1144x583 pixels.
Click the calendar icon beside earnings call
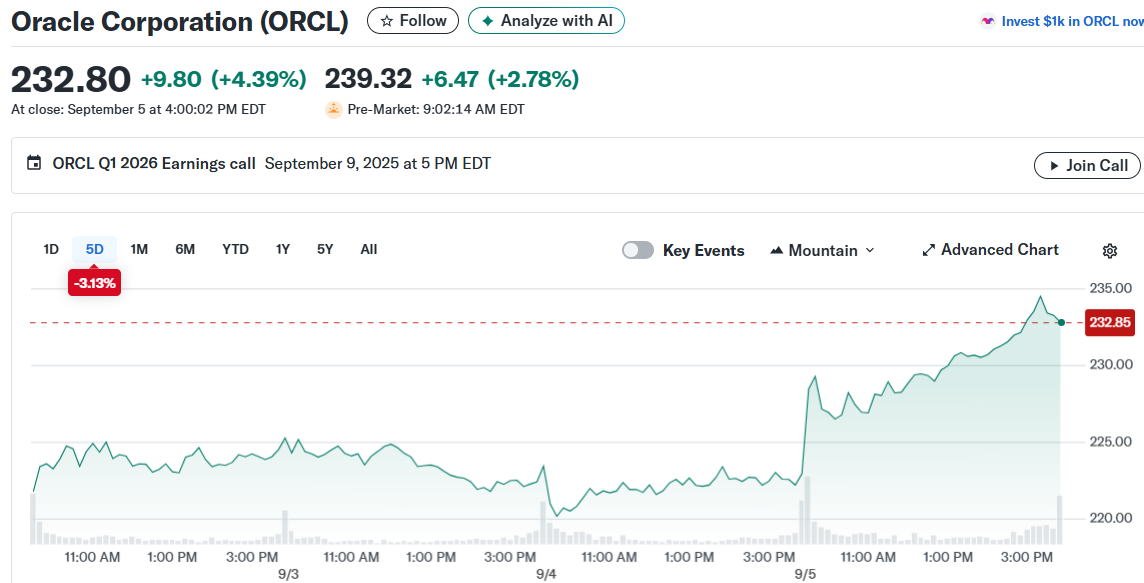[34, 163]
